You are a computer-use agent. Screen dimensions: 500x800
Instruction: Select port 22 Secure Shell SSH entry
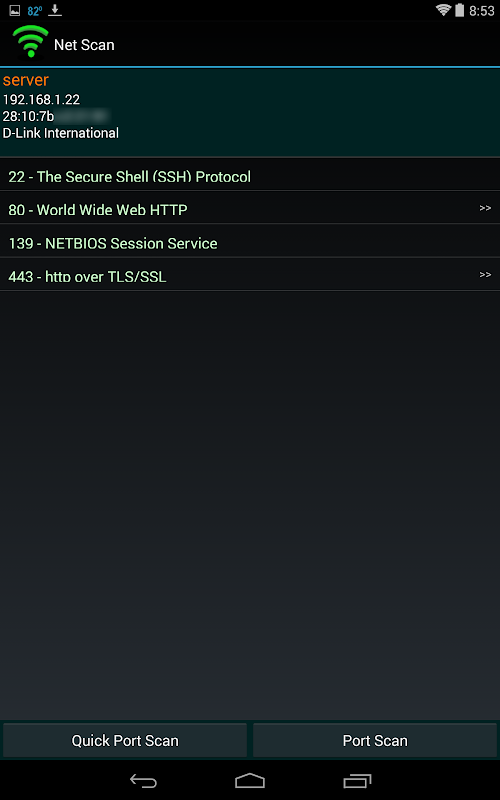(250, 175)
